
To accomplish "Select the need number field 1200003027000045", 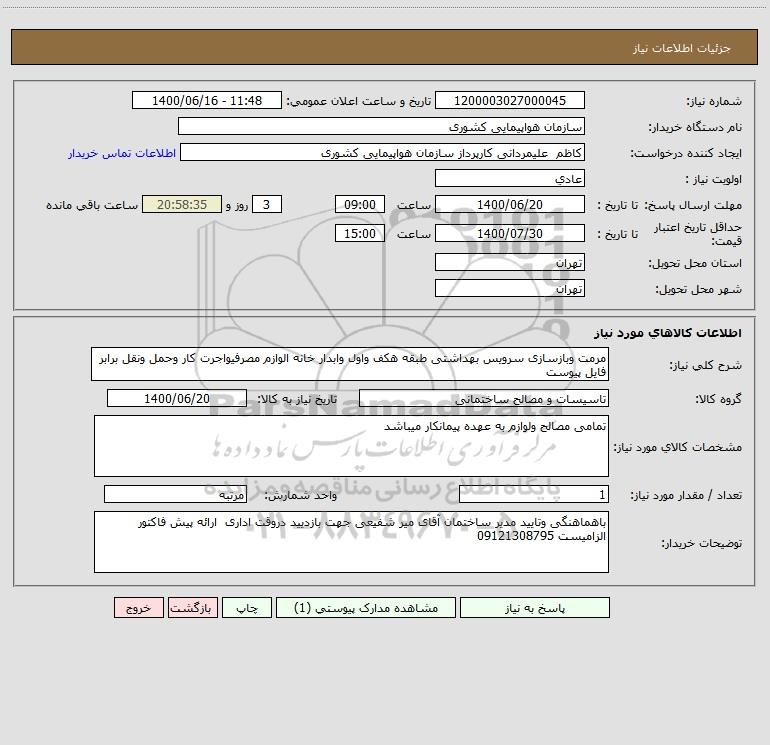I will [x=510, y=101].
